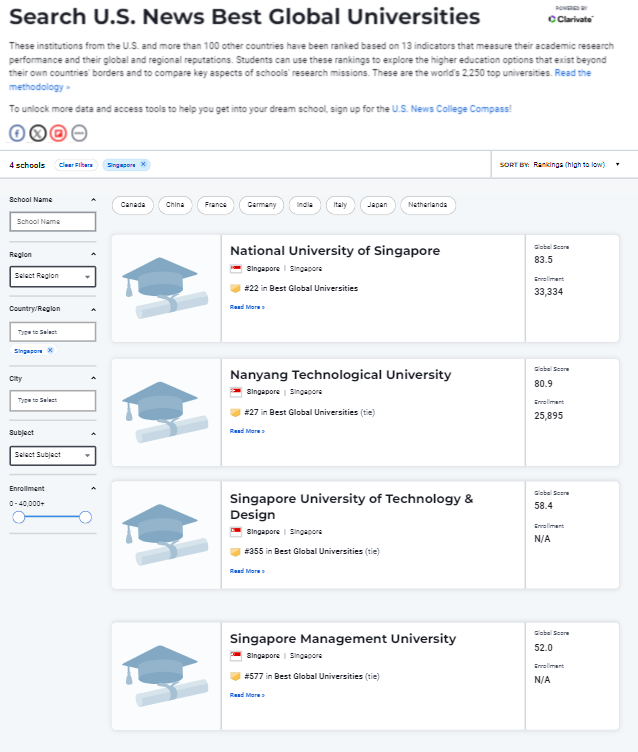Click the Clear Filters button
This screenshot has width=638, height=752.
(x=76, y=165)
